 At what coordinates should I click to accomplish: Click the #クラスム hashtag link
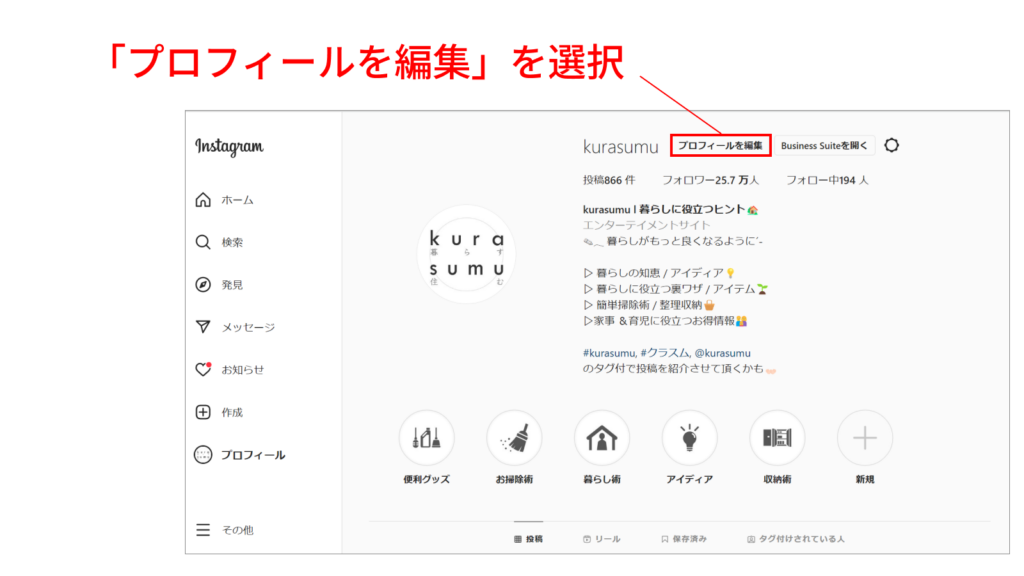pos(665,353)
